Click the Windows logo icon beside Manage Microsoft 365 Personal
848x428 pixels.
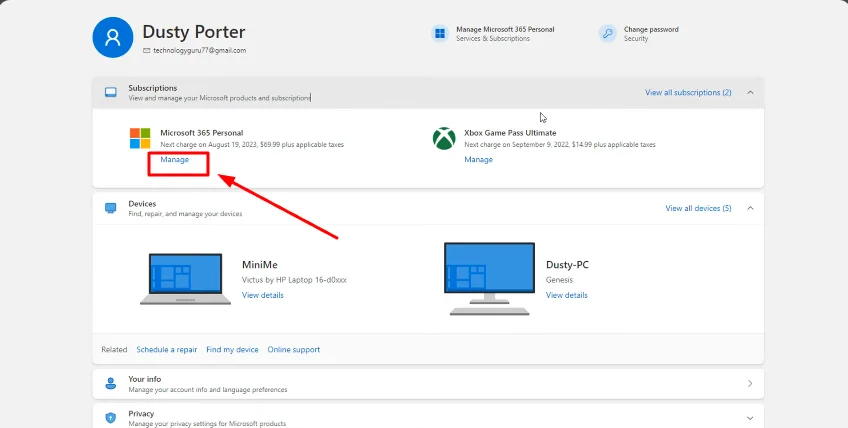point(440,34)
